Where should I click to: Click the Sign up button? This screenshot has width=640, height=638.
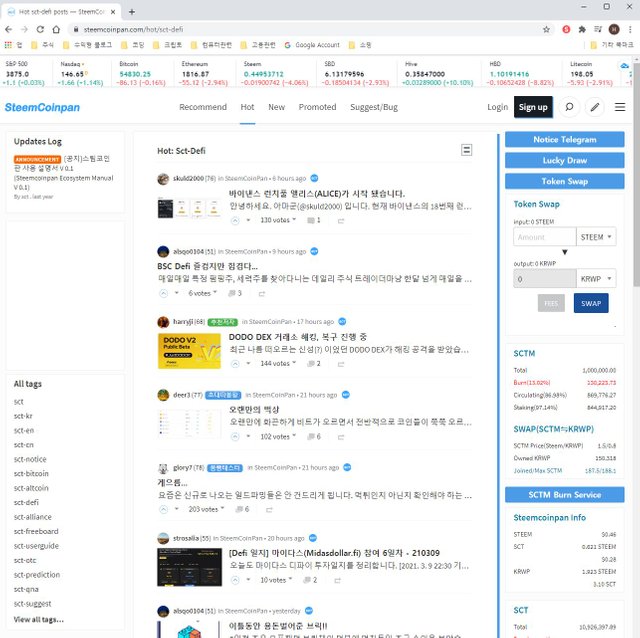533,107
